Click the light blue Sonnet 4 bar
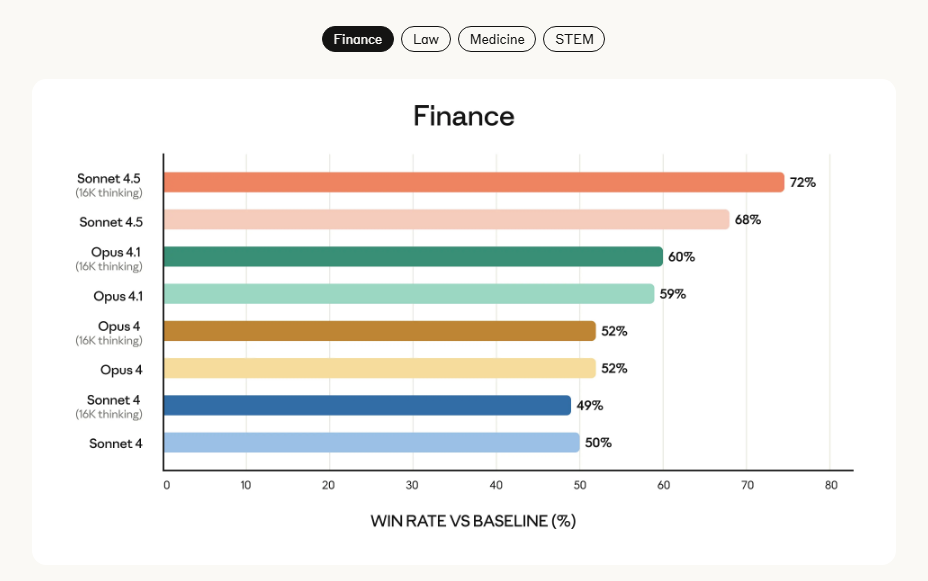The image size is (928, 581). click(371, 442)
